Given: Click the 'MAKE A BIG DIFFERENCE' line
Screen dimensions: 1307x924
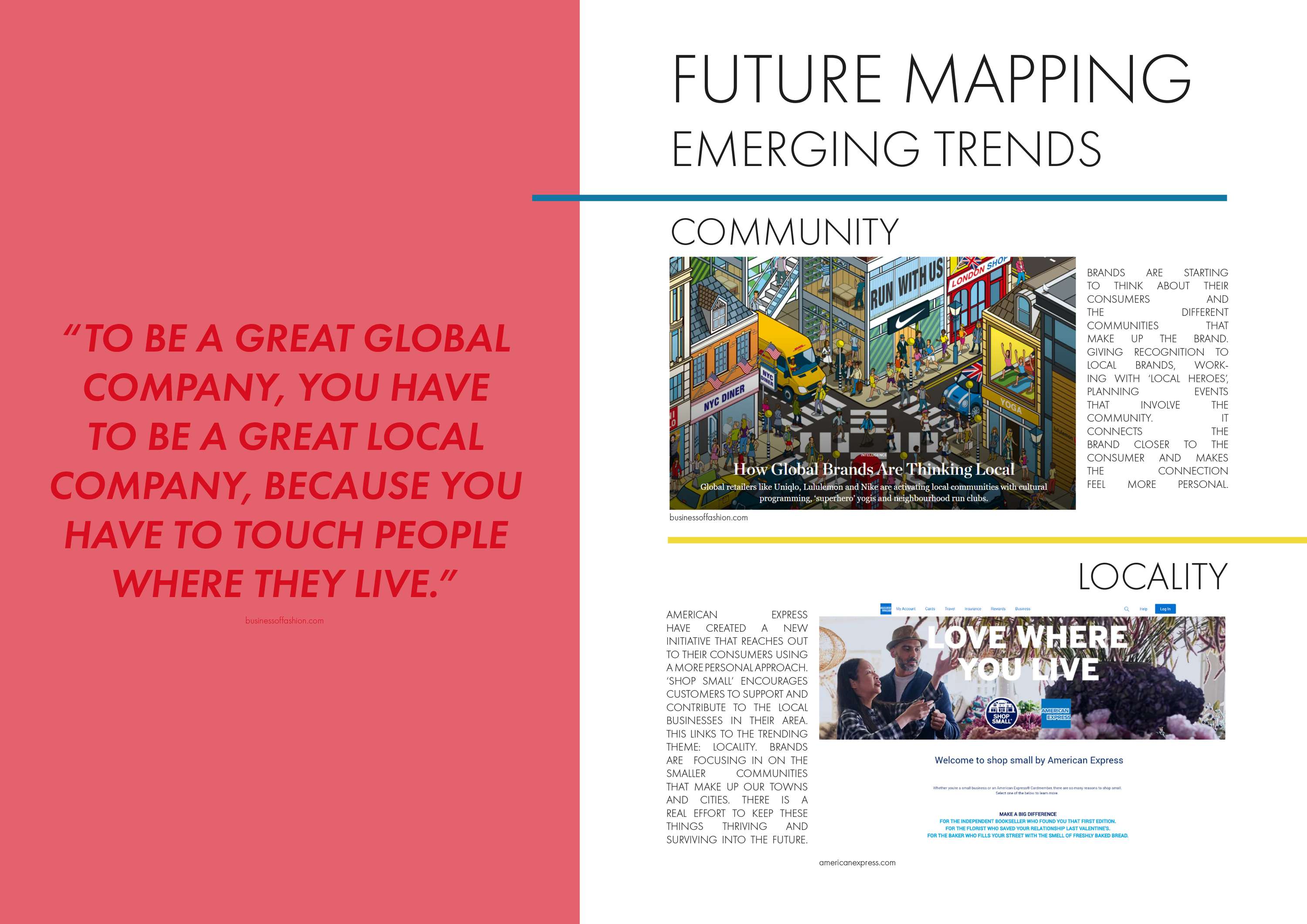Looking at the screenshot, I should pyautogui.click(x=1027, y=814).
